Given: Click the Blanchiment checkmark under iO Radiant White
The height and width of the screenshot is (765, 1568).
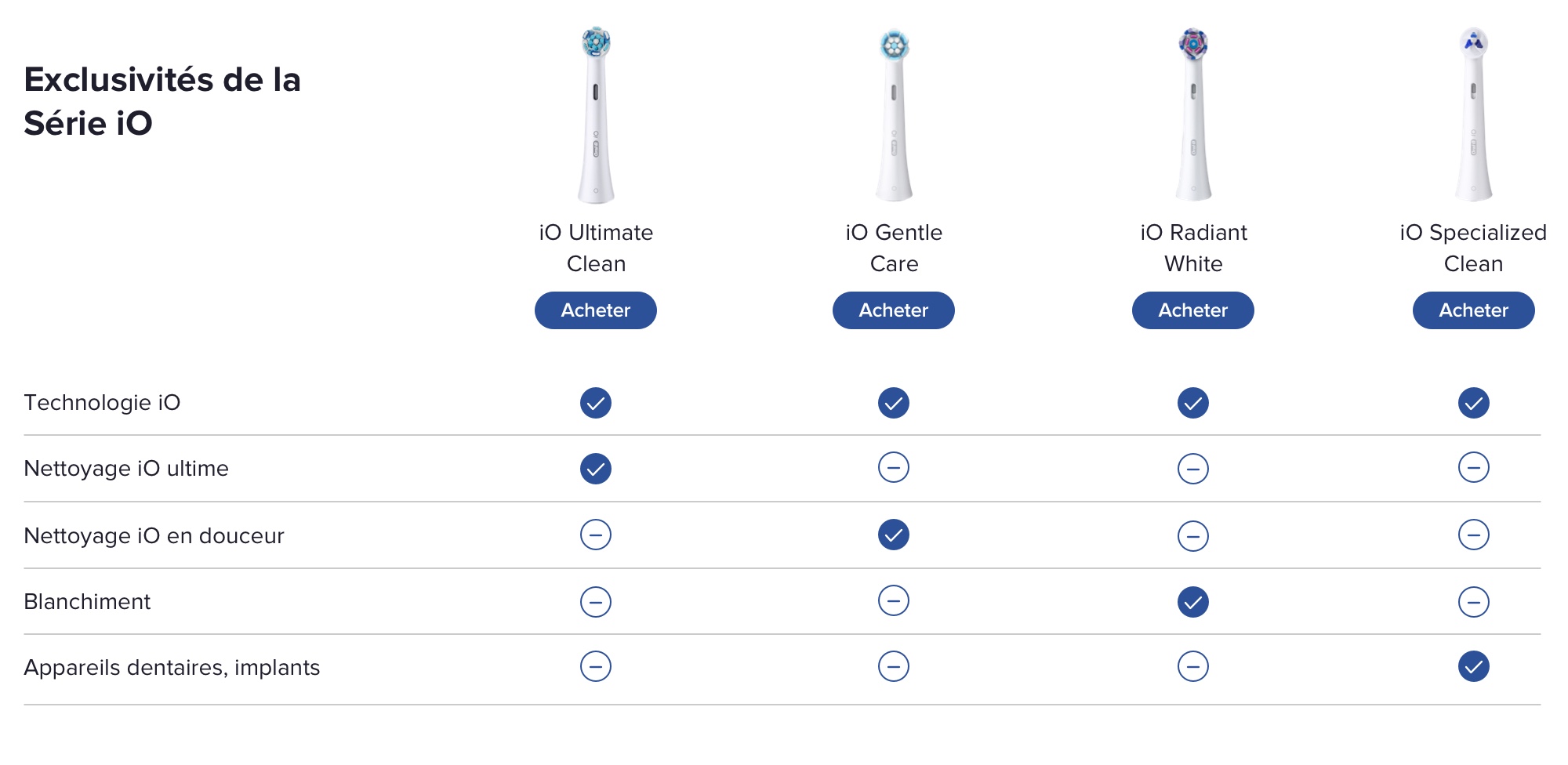Looking at the screenshot, I should 1192,602.
